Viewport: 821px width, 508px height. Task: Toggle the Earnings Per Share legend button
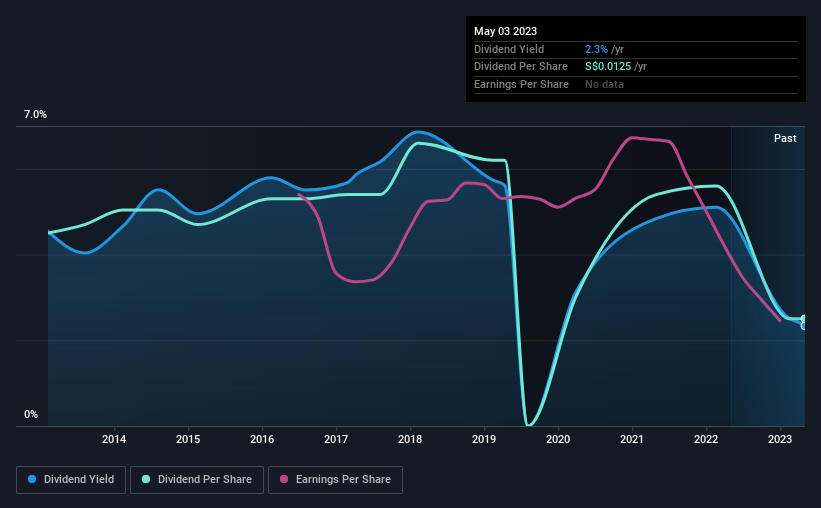335,480
